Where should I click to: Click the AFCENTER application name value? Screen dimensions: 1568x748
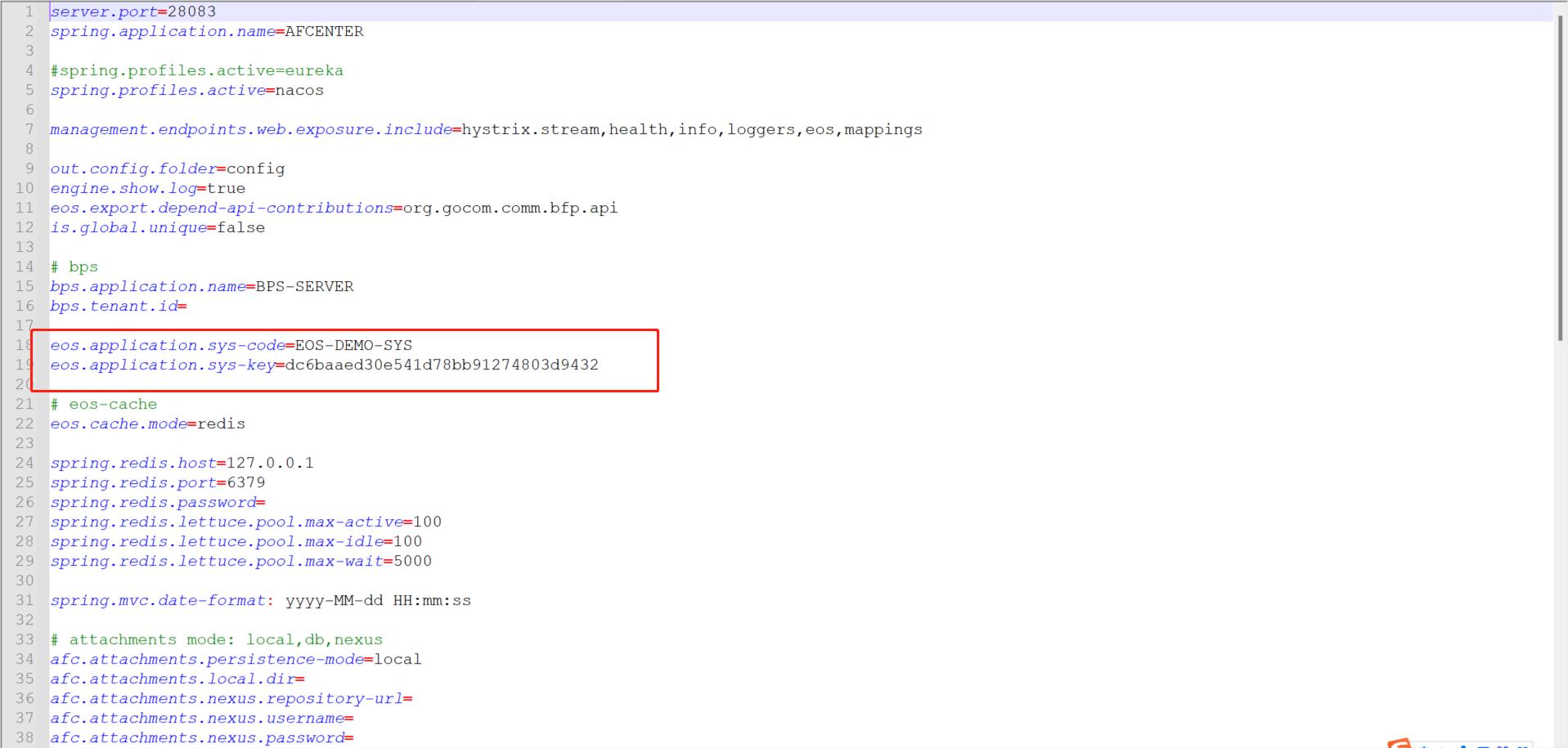324,31
